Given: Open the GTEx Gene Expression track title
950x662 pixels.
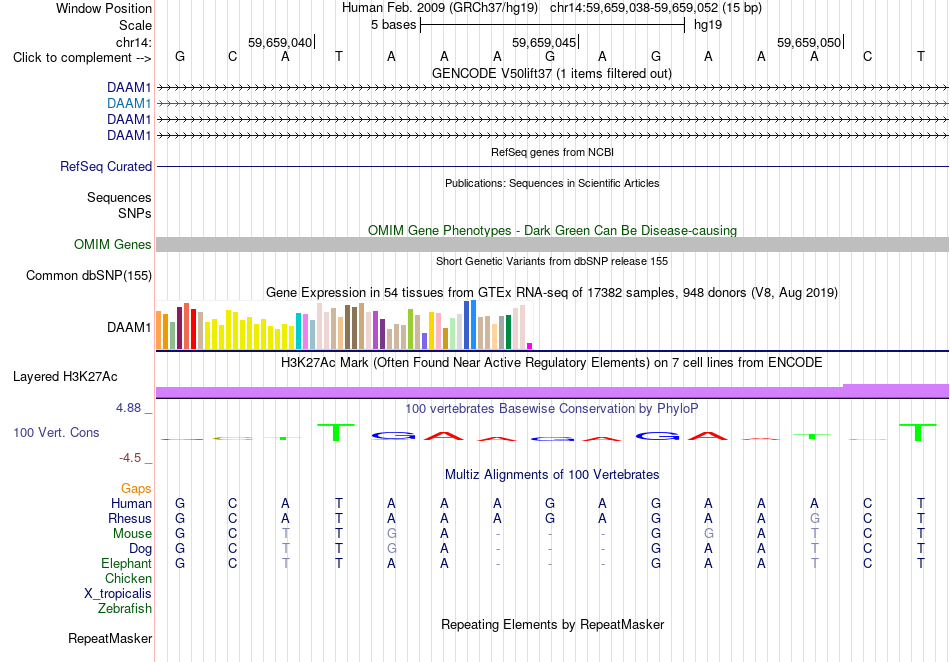Looking at the screenshot, I should coord(552,293).
